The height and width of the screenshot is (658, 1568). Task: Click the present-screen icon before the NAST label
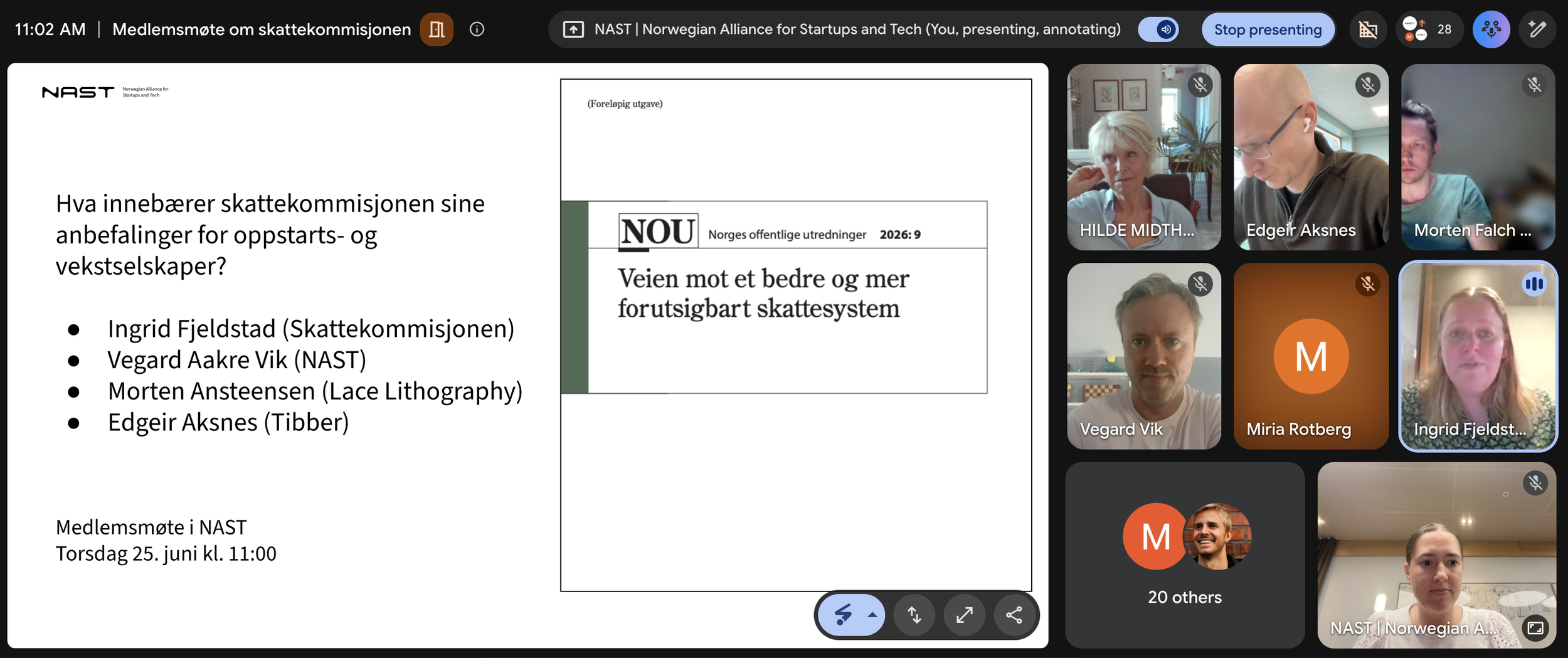573,29
